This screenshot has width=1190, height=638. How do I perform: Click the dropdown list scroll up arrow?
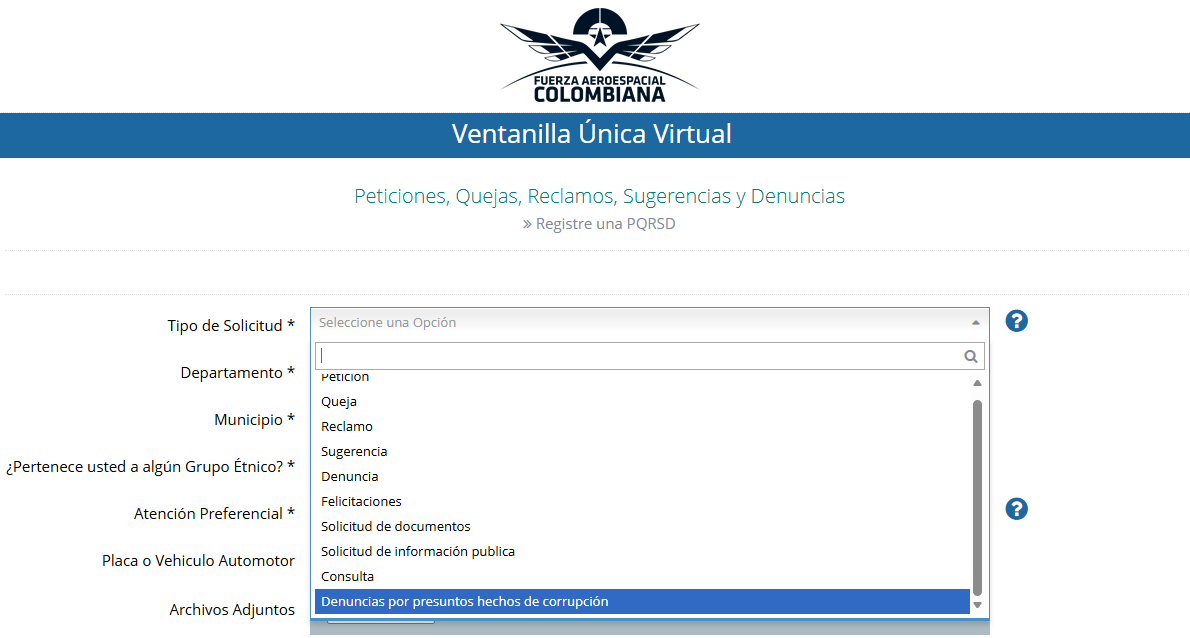[977, 383]
